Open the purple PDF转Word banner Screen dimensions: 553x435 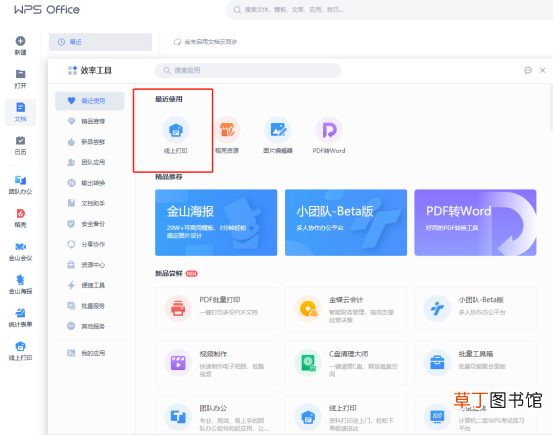pos(475,223)
